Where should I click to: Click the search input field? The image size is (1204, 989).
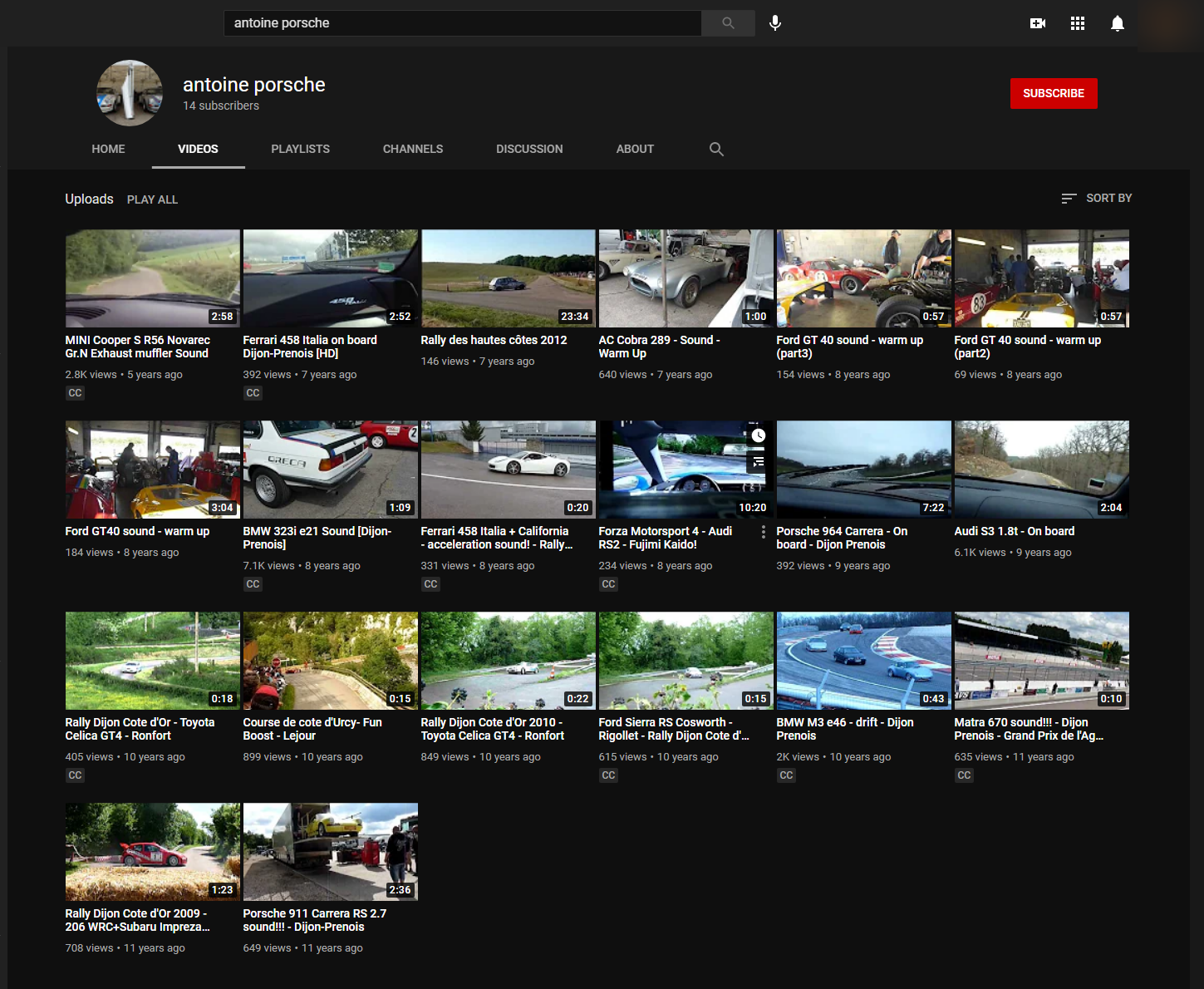pos(463,23)
